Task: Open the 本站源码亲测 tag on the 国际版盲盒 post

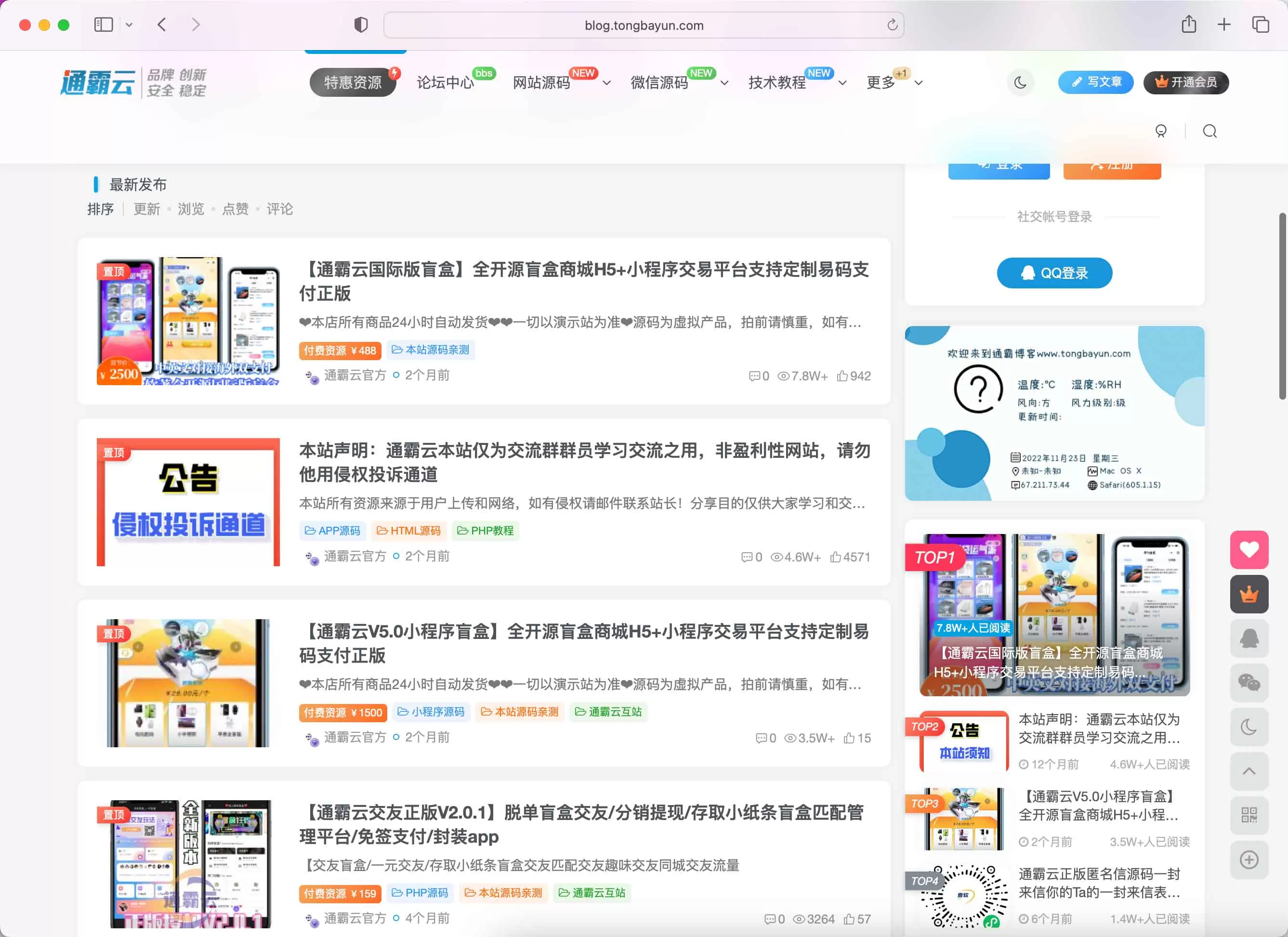Action: click(x=431, y=350)
